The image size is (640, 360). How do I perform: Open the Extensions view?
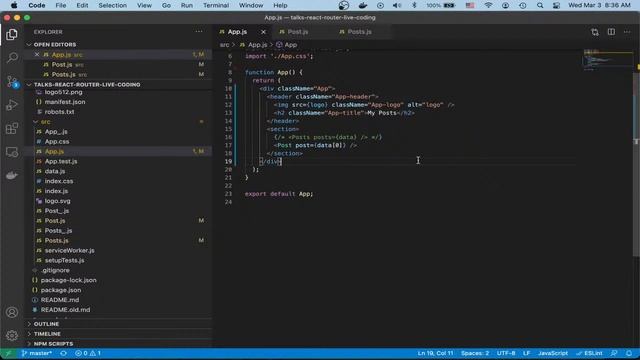point(12,129)
